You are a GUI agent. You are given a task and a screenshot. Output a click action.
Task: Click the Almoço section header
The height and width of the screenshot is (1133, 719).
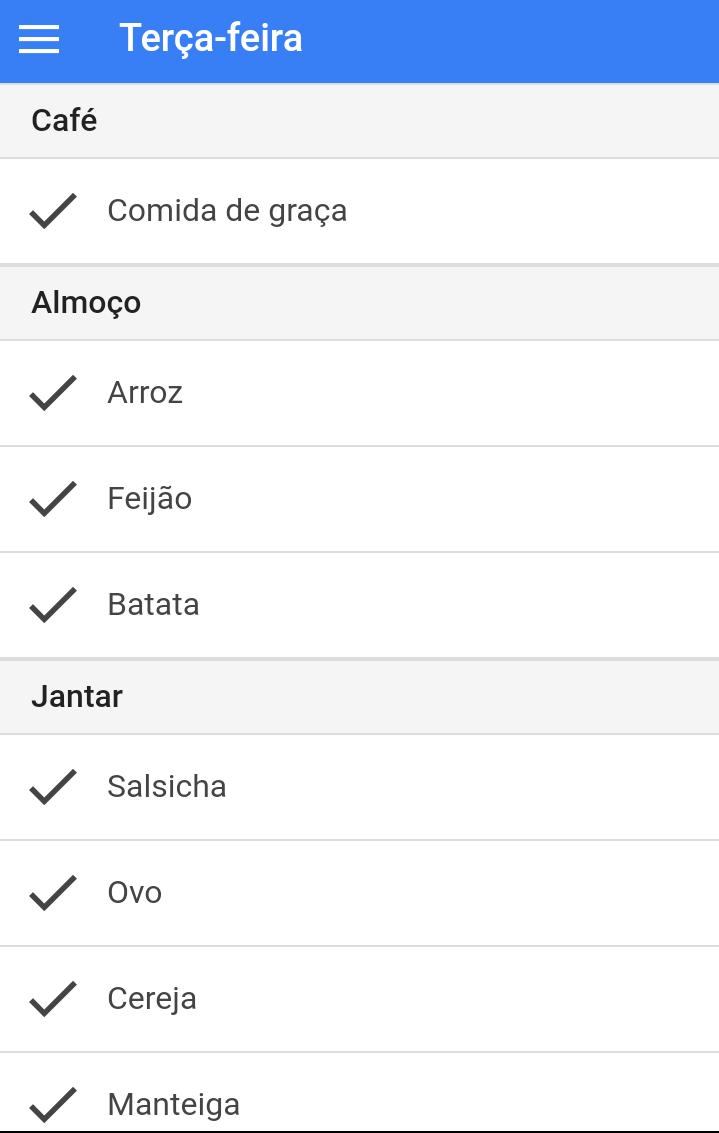[359, 303]
